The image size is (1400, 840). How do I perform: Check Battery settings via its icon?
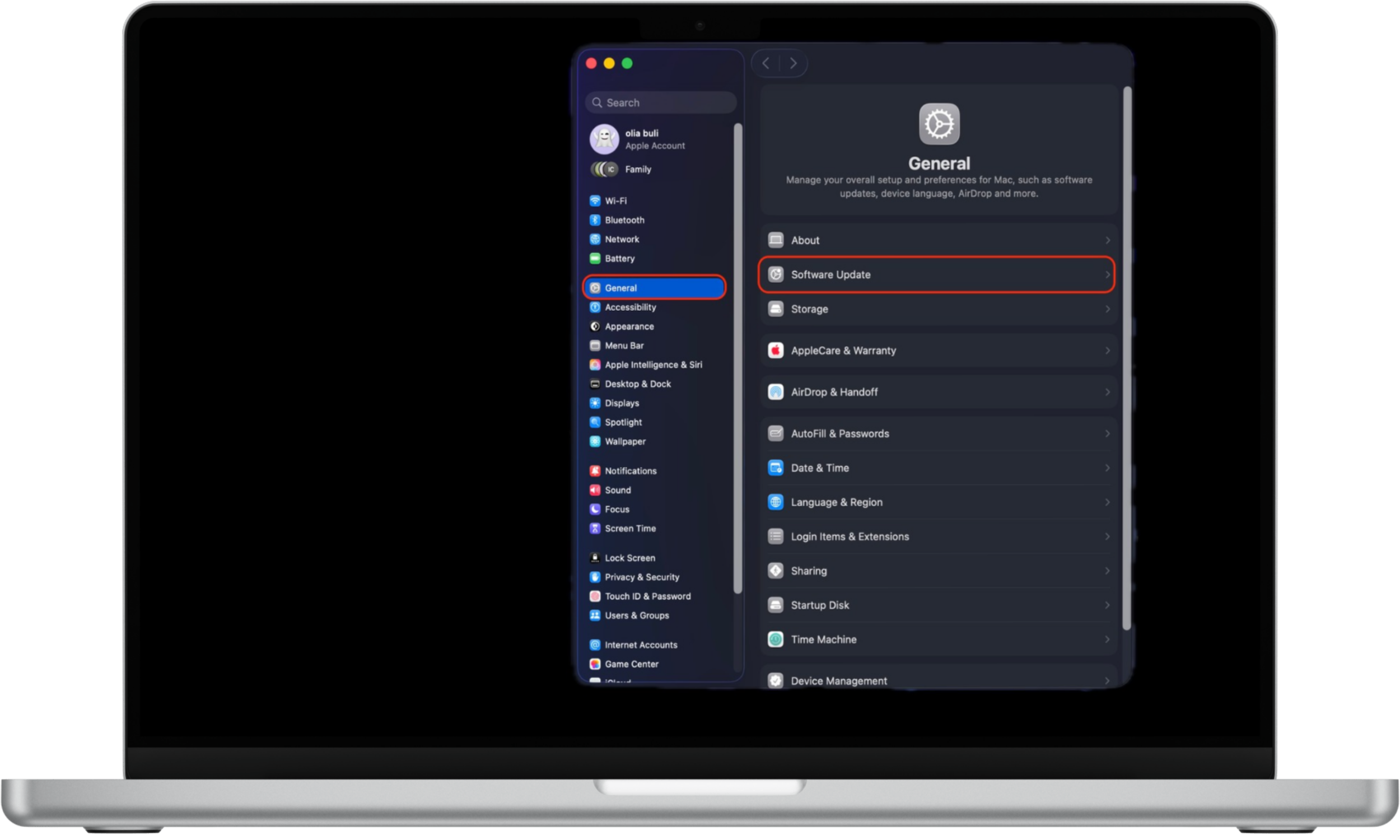(x=595, y=258)
